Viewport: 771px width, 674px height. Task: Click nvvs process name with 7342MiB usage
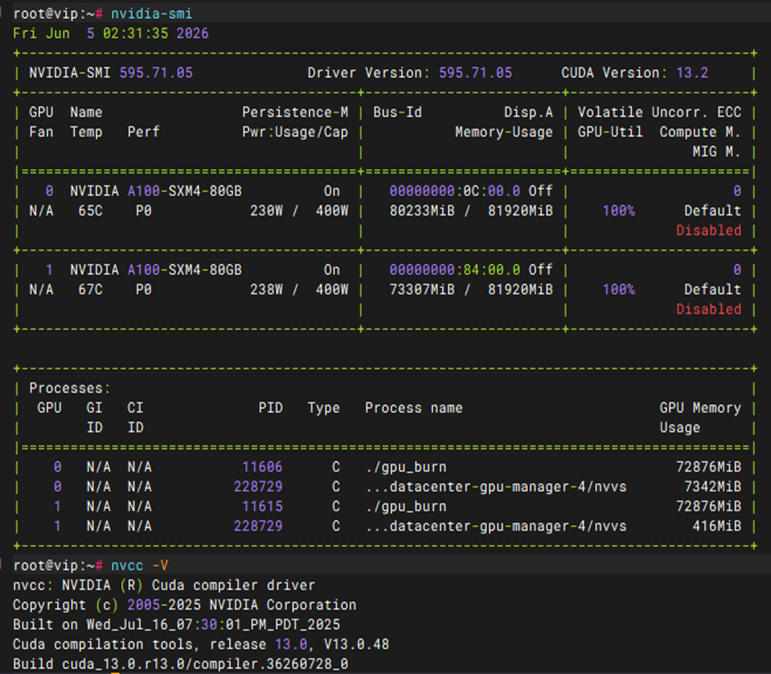point(496,487)
